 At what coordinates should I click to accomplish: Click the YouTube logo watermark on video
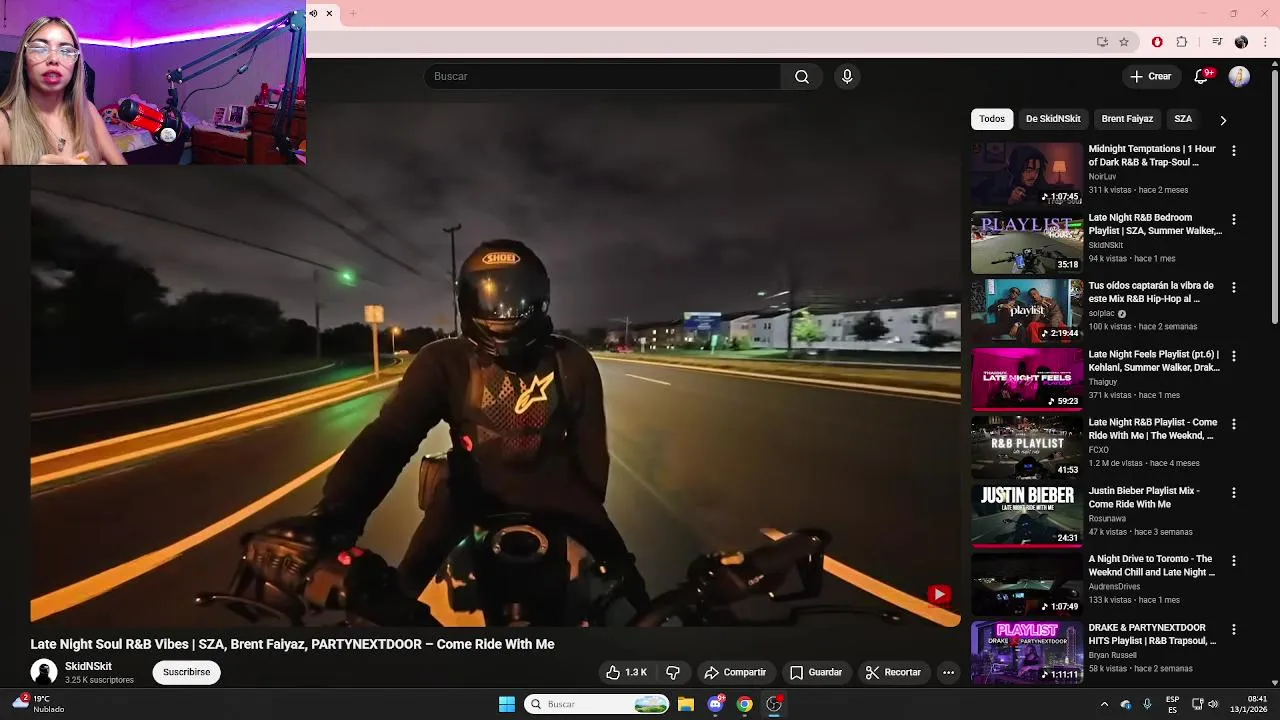[x=939, y=595]
